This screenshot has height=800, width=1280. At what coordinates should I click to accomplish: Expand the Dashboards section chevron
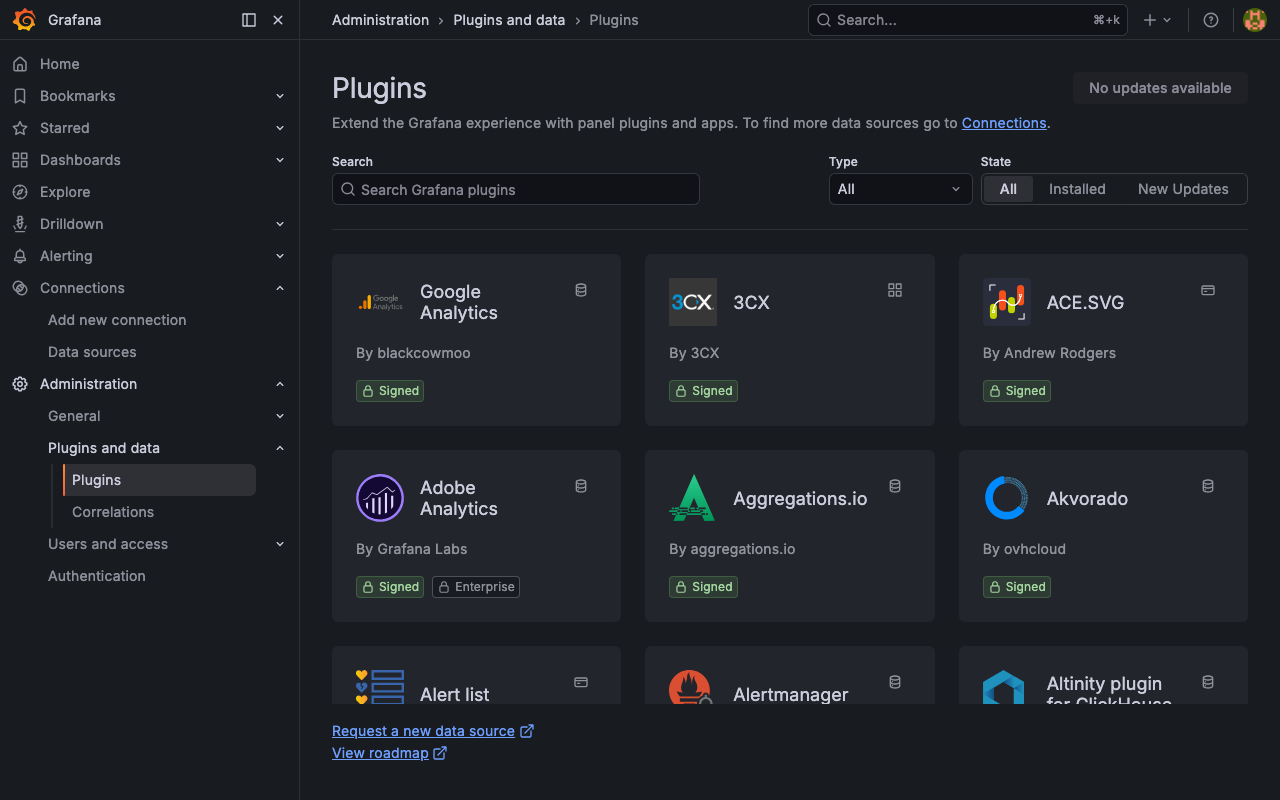(x=280, y=160)
